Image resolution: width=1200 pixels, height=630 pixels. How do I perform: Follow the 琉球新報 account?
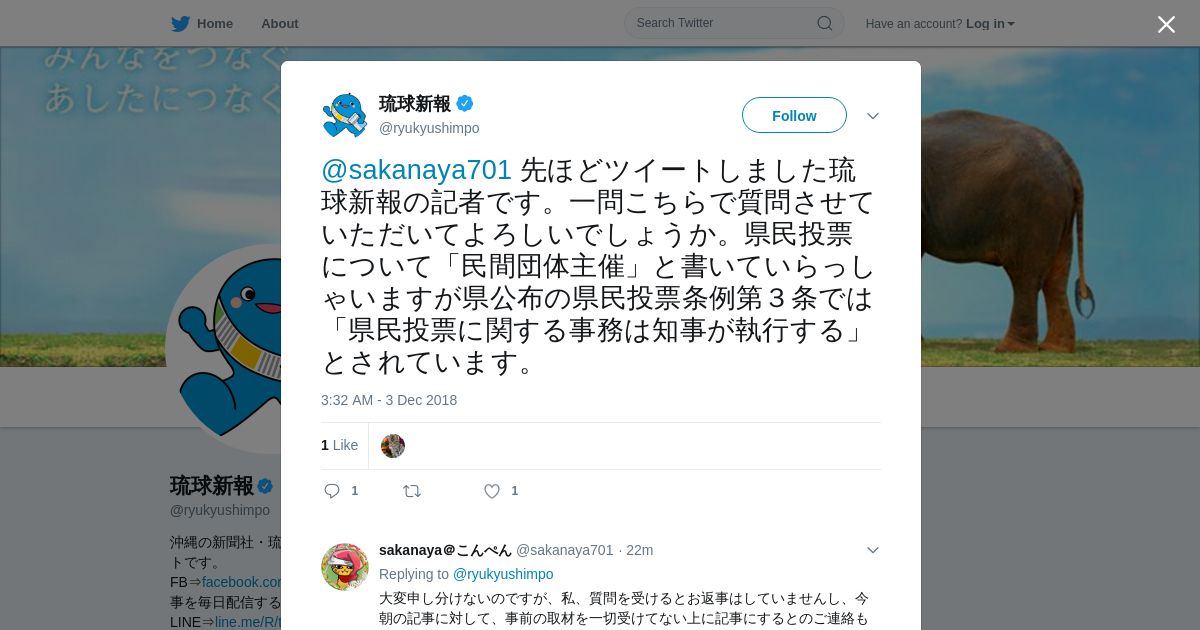click(794, 115)
